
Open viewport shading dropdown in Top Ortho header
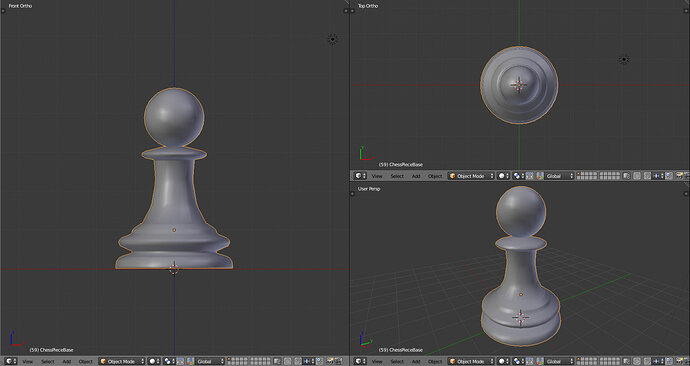click(x=504, y=176)
